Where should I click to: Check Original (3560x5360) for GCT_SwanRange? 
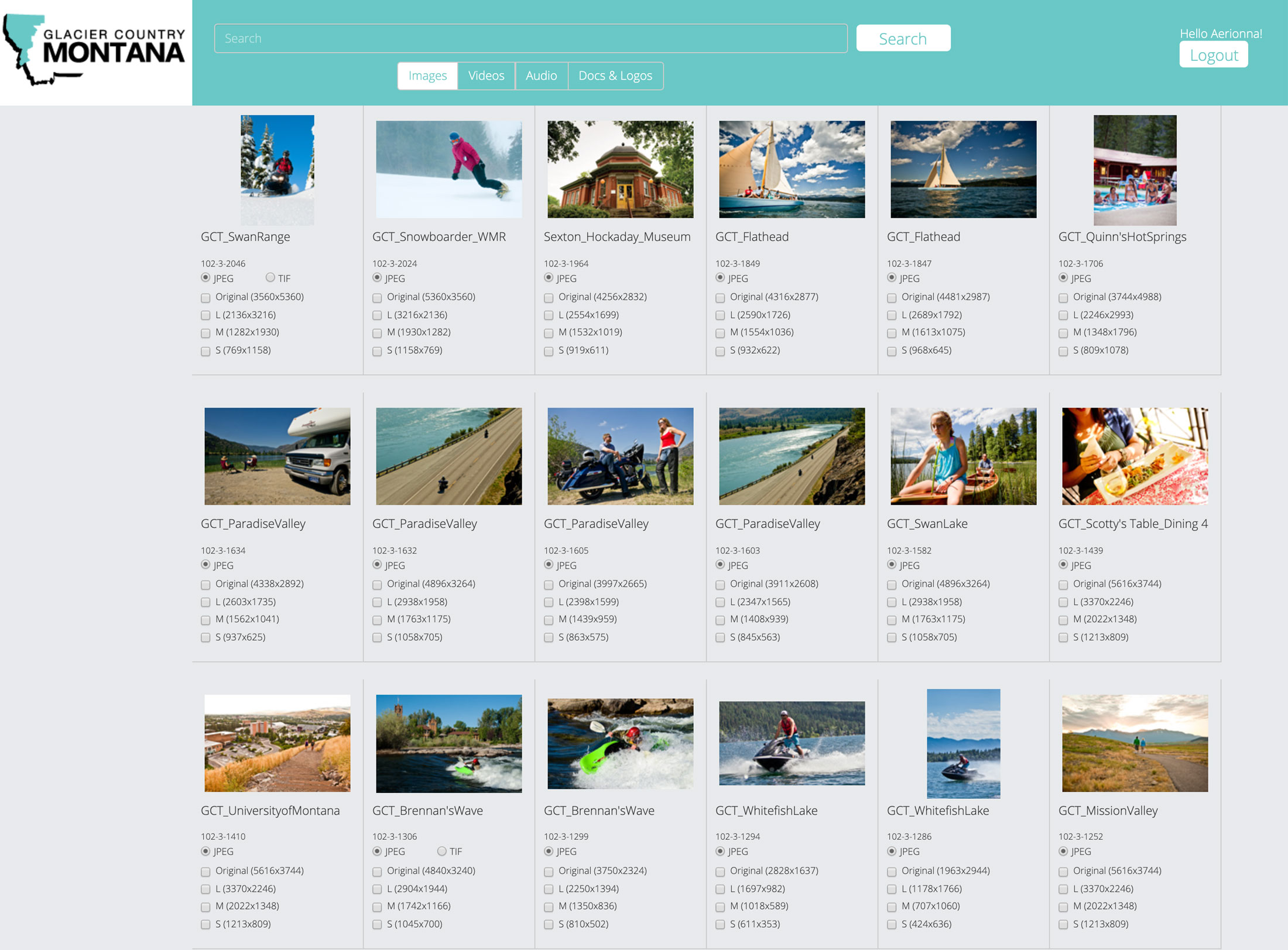point(205,298)
